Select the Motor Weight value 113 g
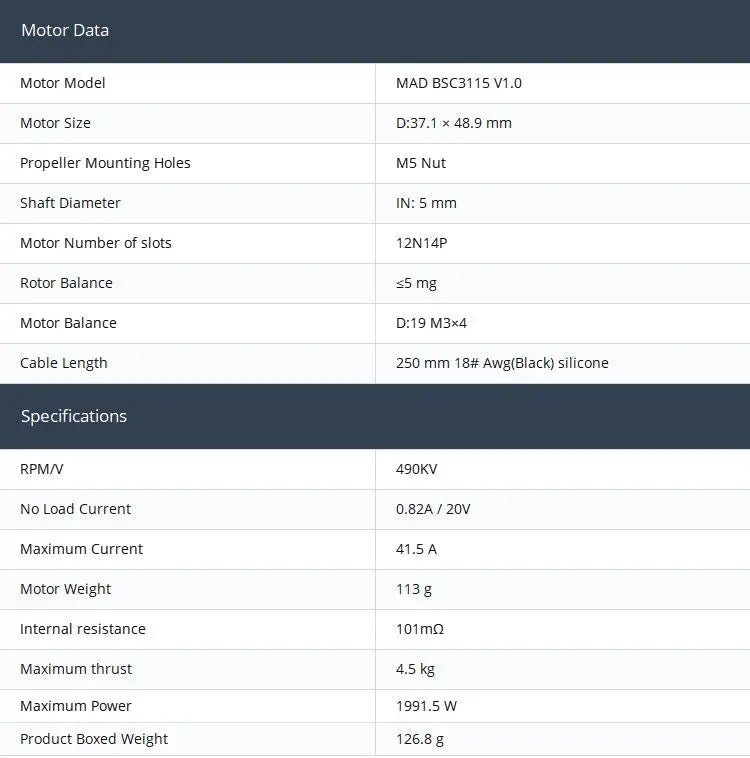The image size is (750, 758). (414, 589)
